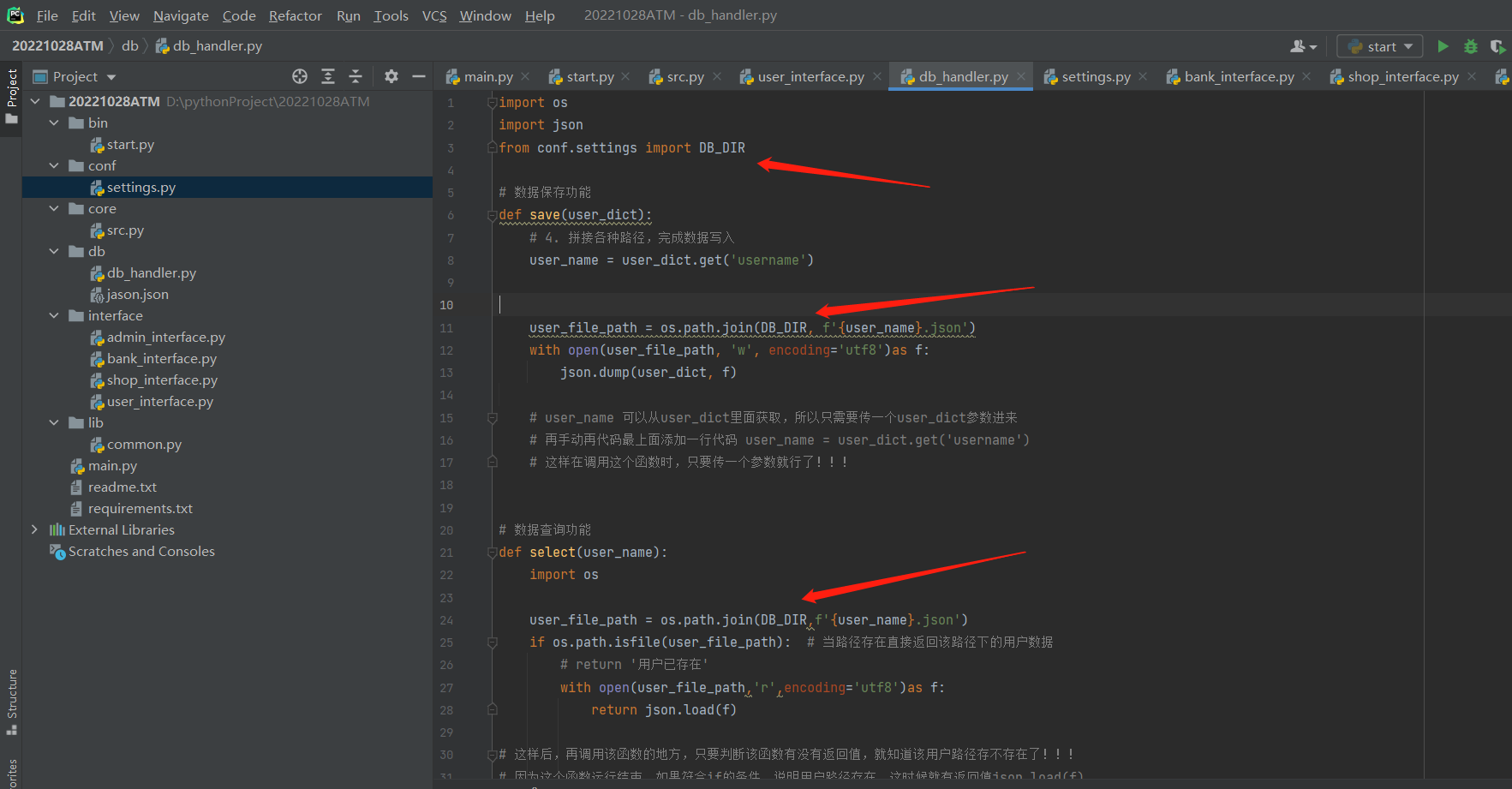This screenshot has height=789, width=1512.
Task: Click the PyCharm logo icon
Action: (15, 15)
